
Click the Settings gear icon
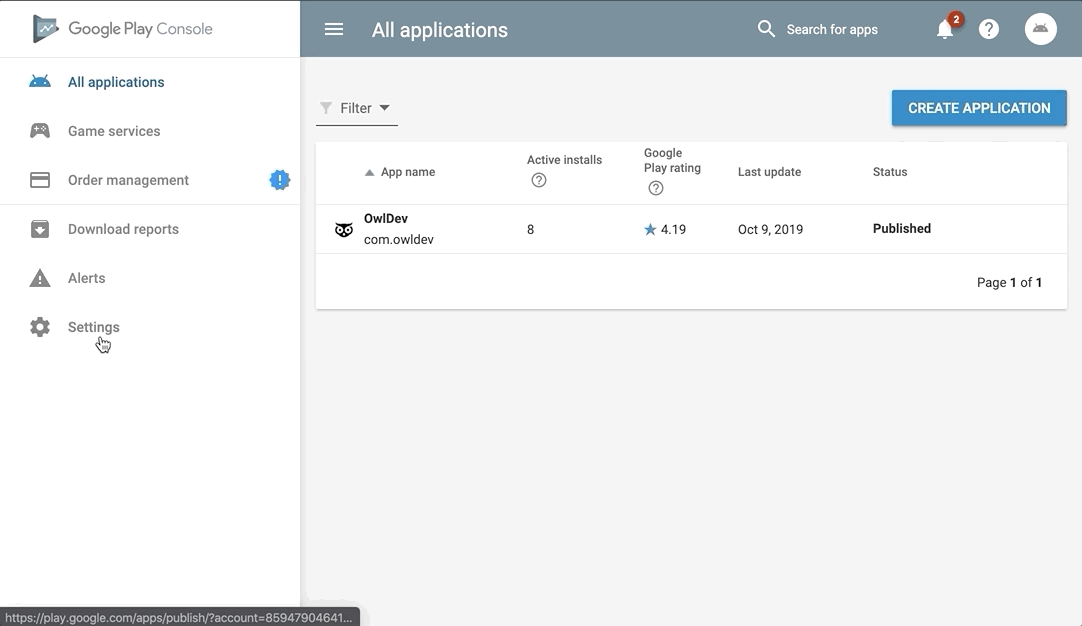[40, 327]
